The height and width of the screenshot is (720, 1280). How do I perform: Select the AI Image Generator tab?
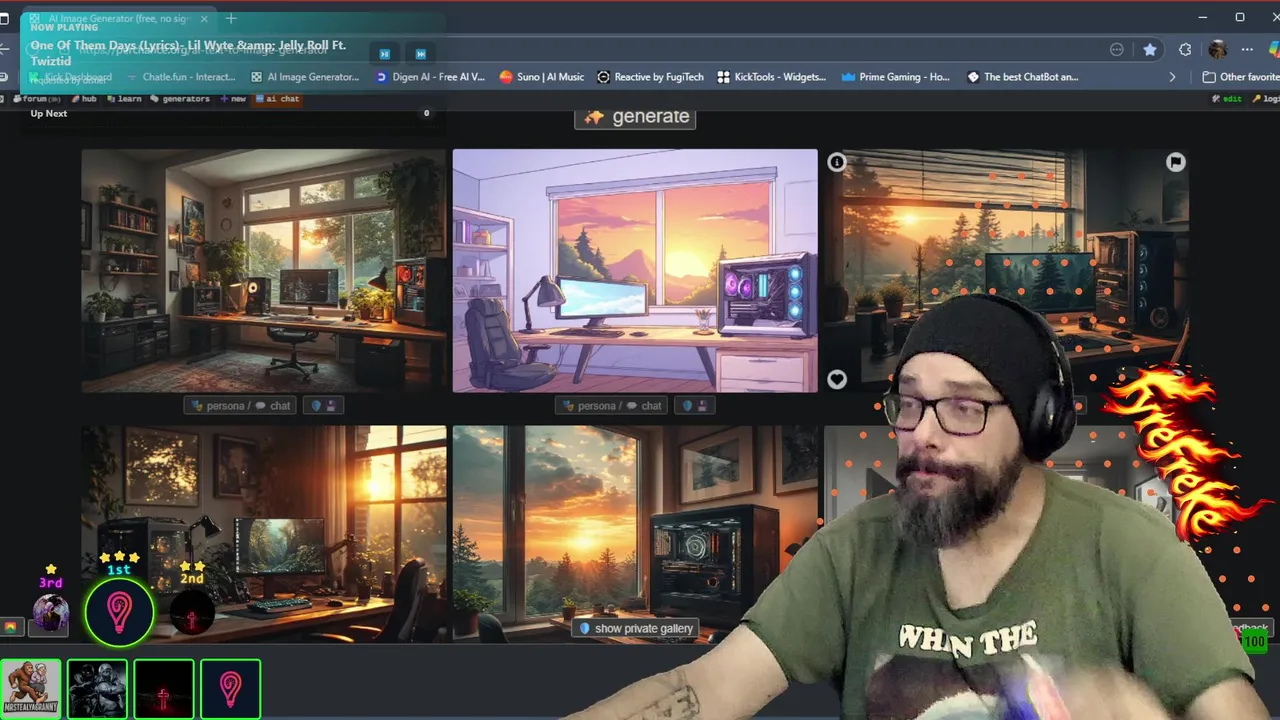click(x=118, y=18)
